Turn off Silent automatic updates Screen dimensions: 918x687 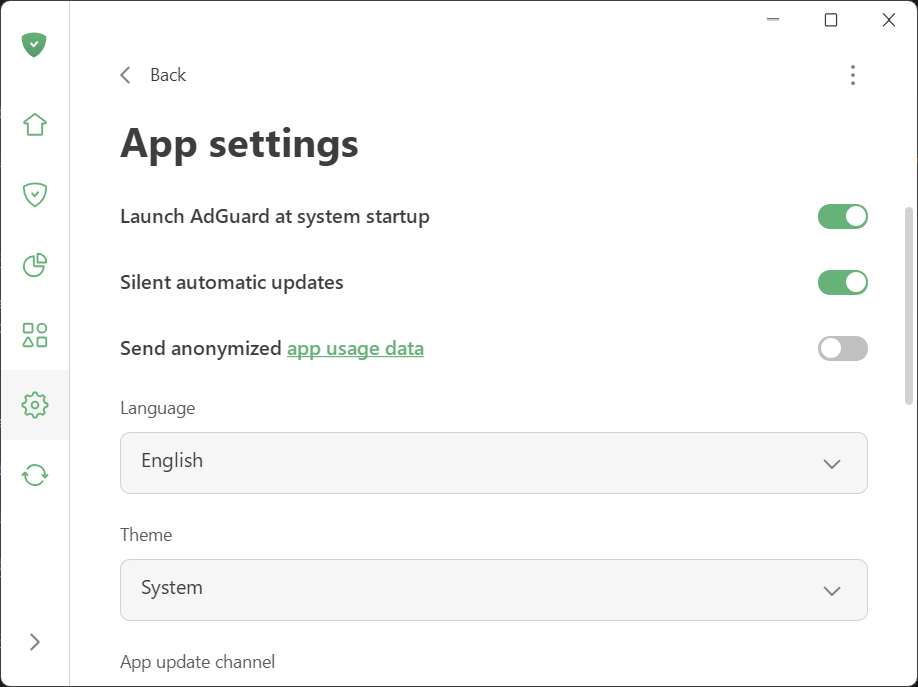(x=842, y=282)
